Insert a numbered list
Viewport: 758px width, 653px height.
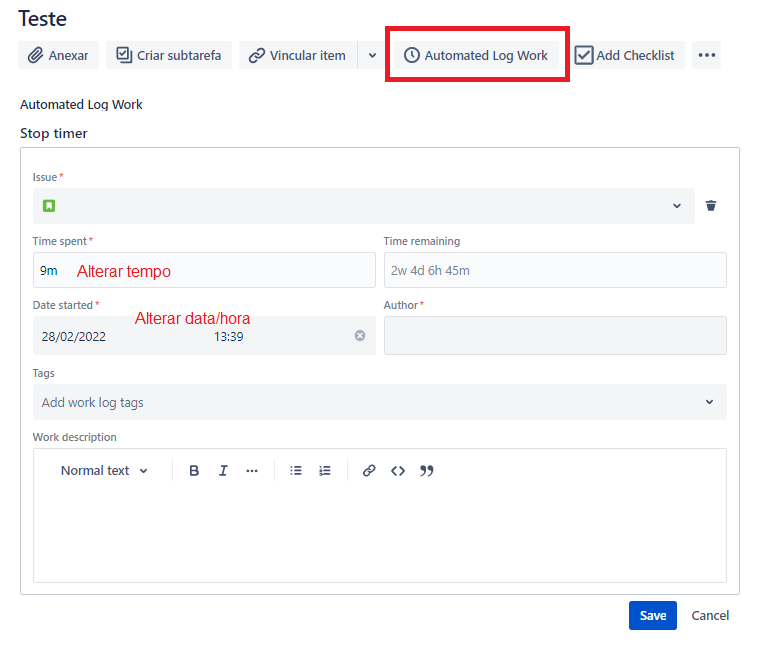[325, 471]
